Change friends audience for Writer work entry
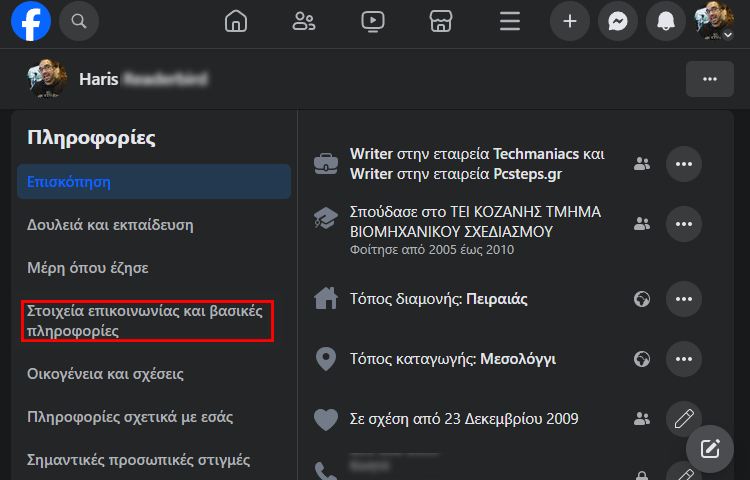Image resolution: width=750 pixels, height=480 pixels. 642,164
